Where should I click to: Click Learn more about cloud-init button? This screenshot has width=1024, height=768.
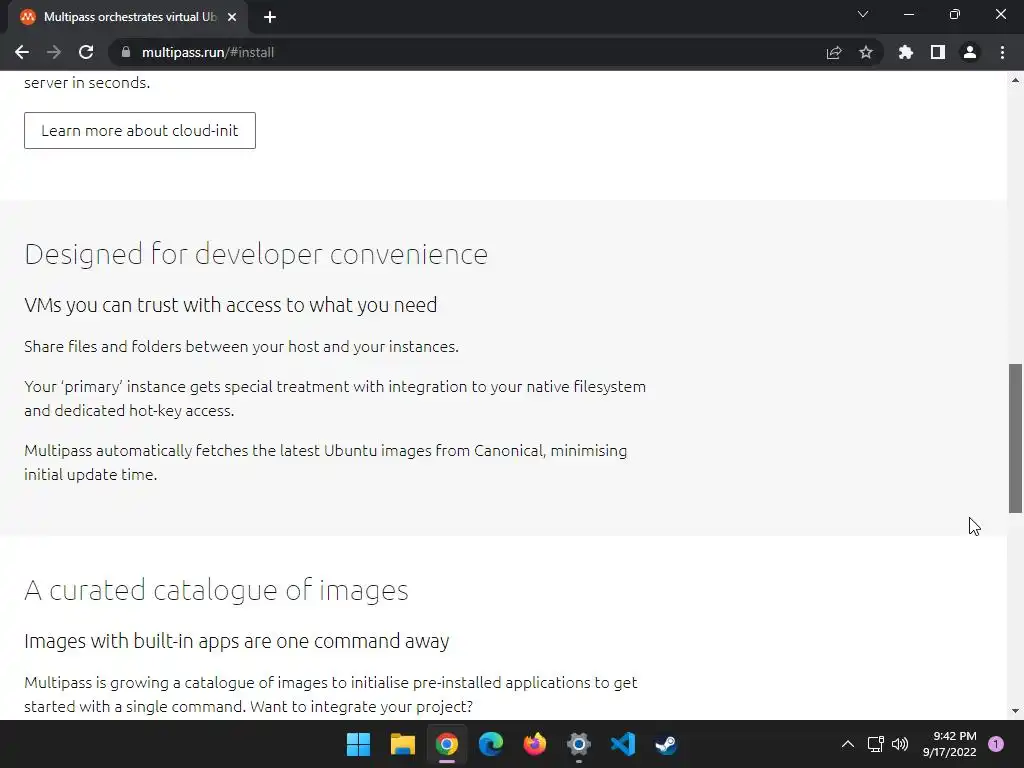tap(140, 131)
